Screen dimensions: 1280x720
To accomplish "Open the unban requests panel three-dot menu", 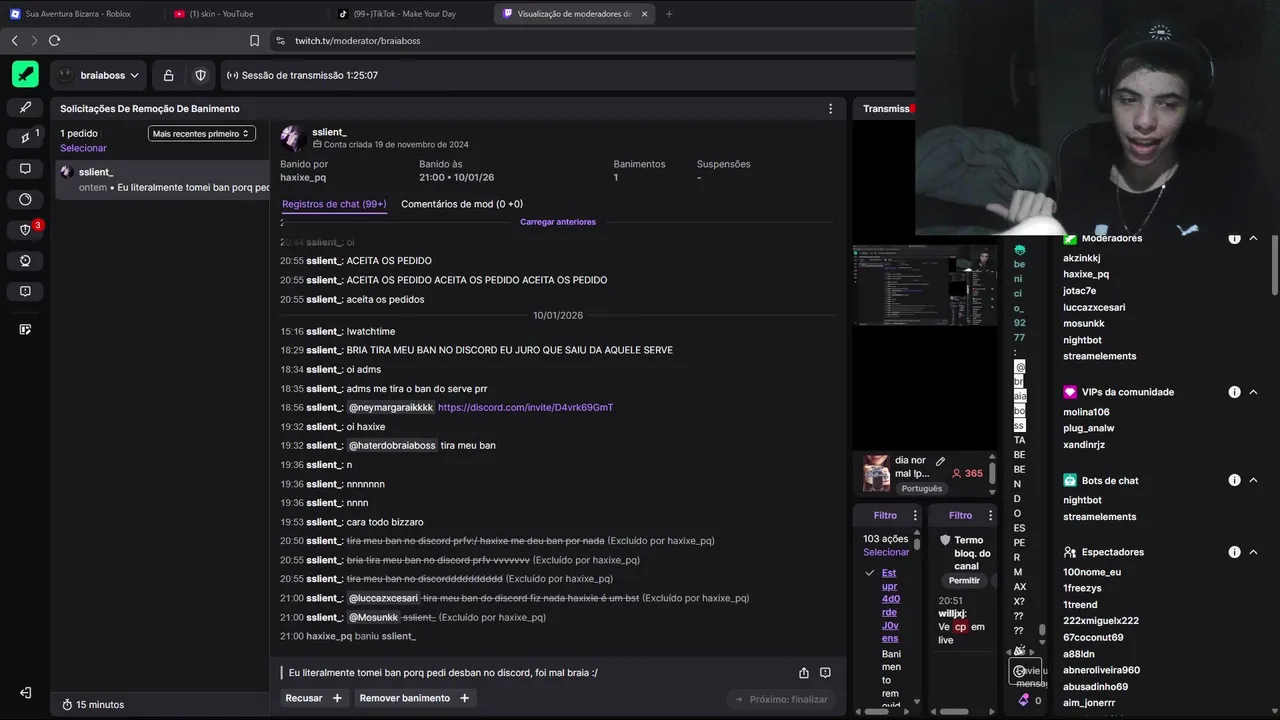I will 830,108.
